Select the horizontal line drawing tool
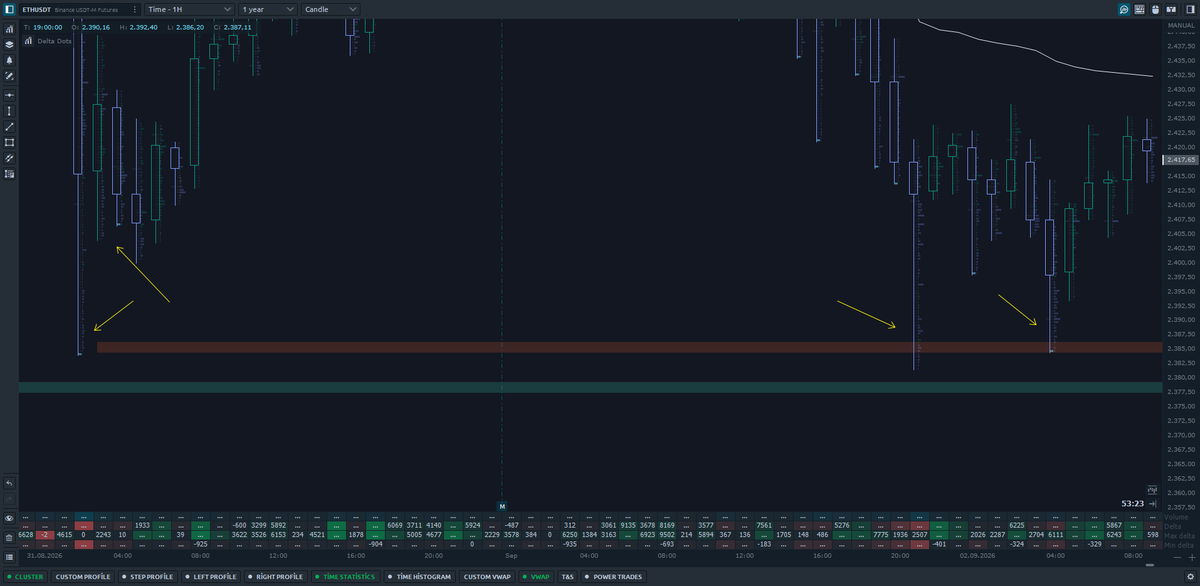The width and height of the screenshot is (1200, 586). tap(9, 94)
